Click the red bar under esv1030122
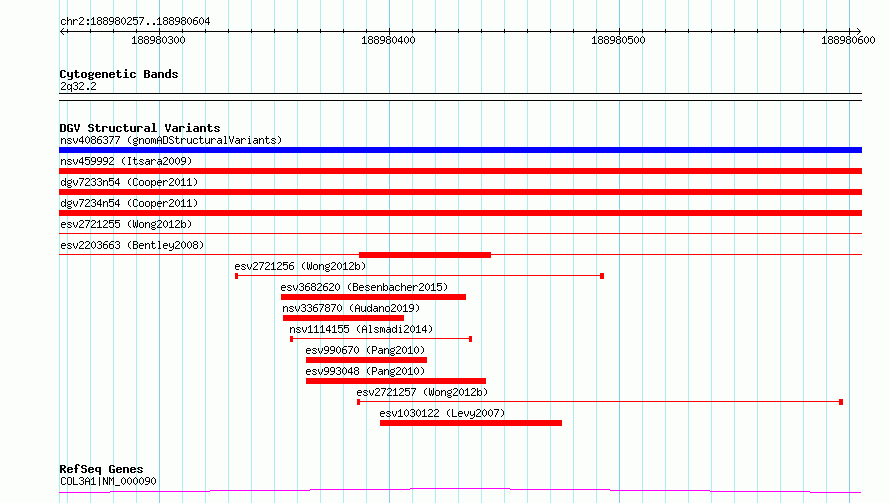The image size is (890, 503). pyautogui.click(x=471, y=423)
